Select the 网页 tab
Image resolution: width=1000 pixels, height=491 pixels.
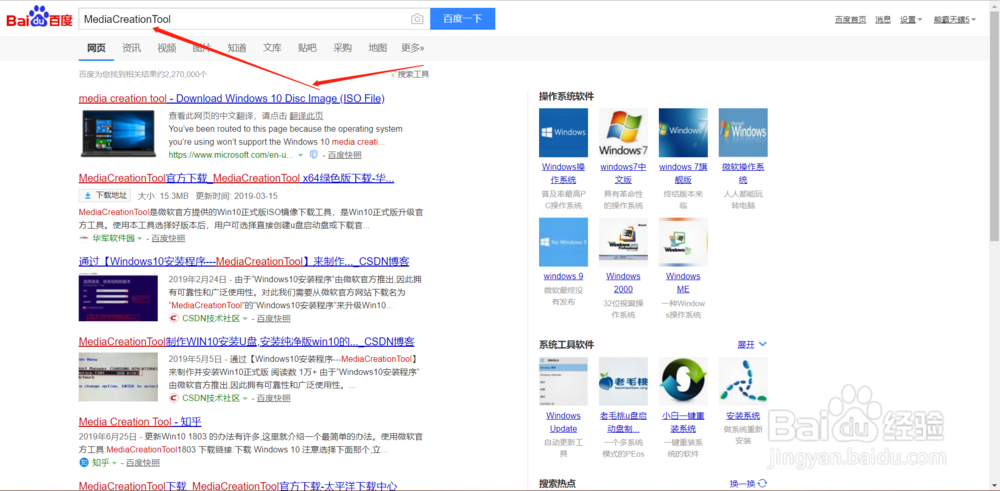tap(96, 48)
